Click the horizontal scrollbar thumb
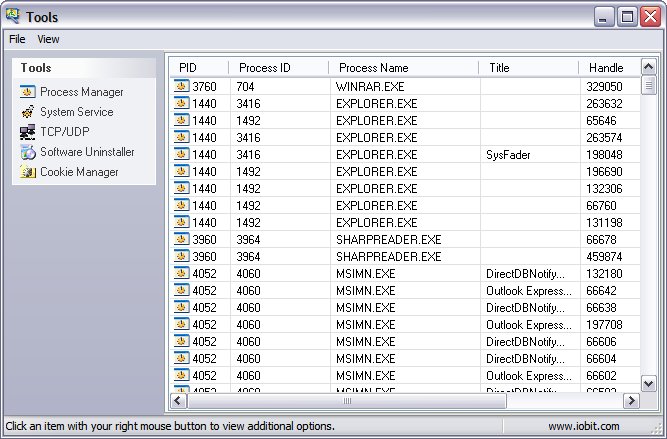 (347, 400)
